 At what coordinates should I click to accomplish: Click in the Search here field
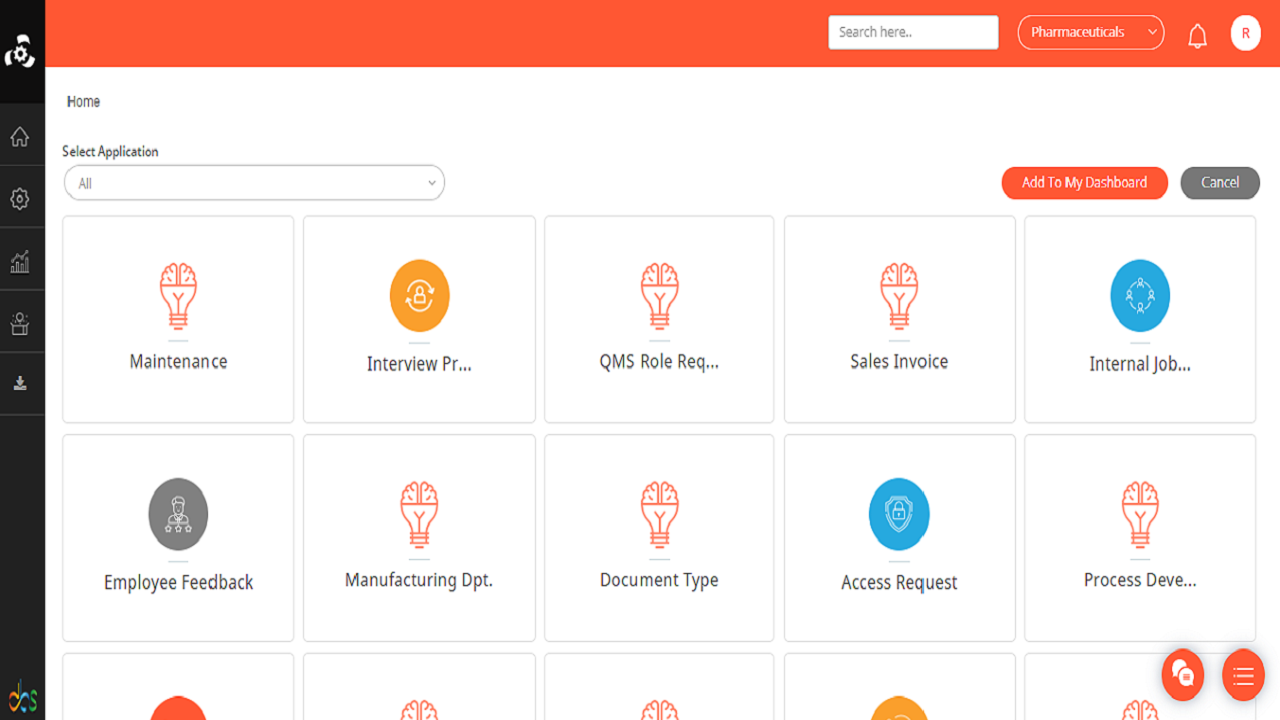(913, 32)
